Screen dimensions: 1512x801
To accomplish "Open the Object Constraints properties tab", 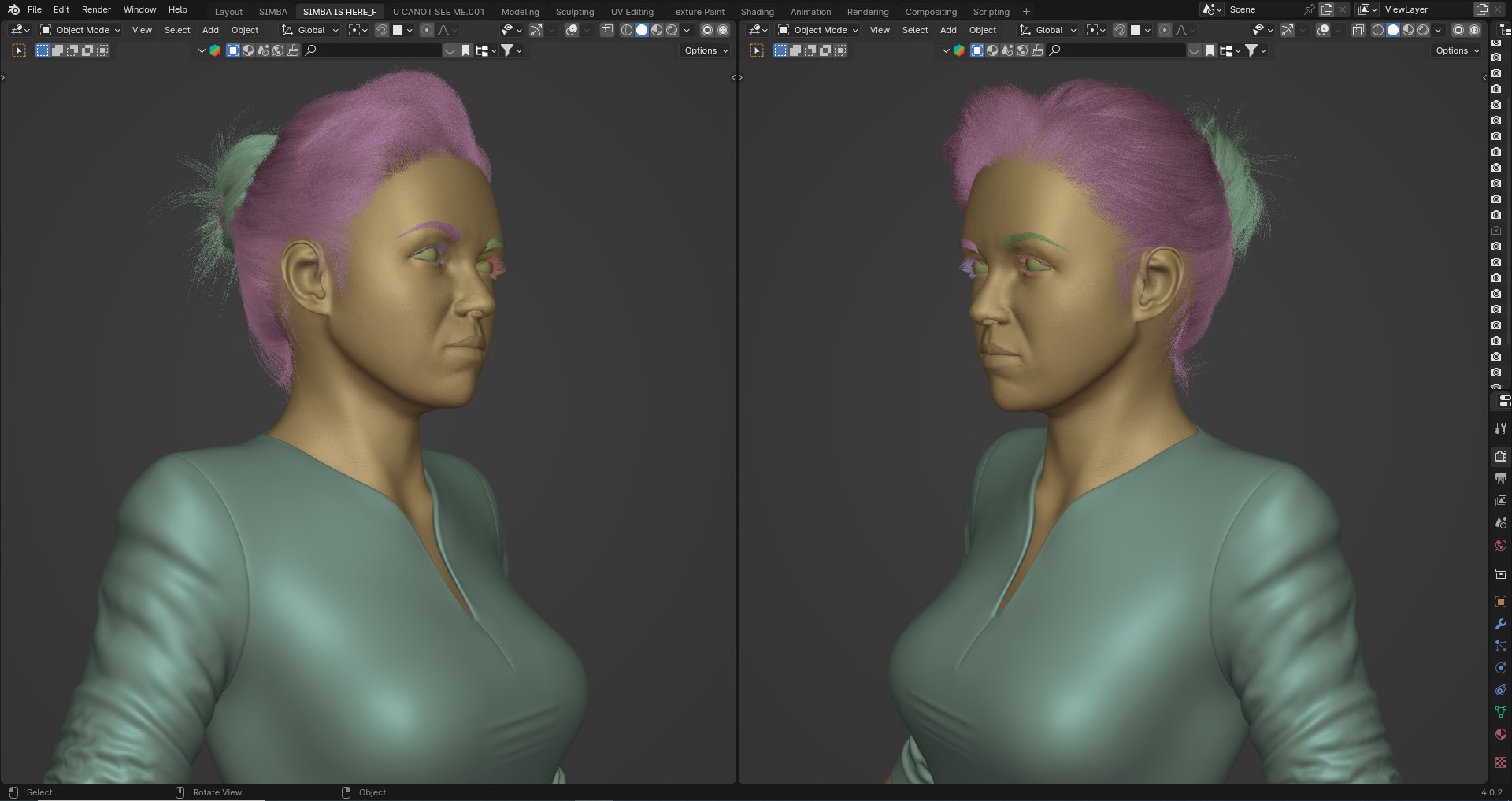I will pyautogui.click(x=1500, y=690).
